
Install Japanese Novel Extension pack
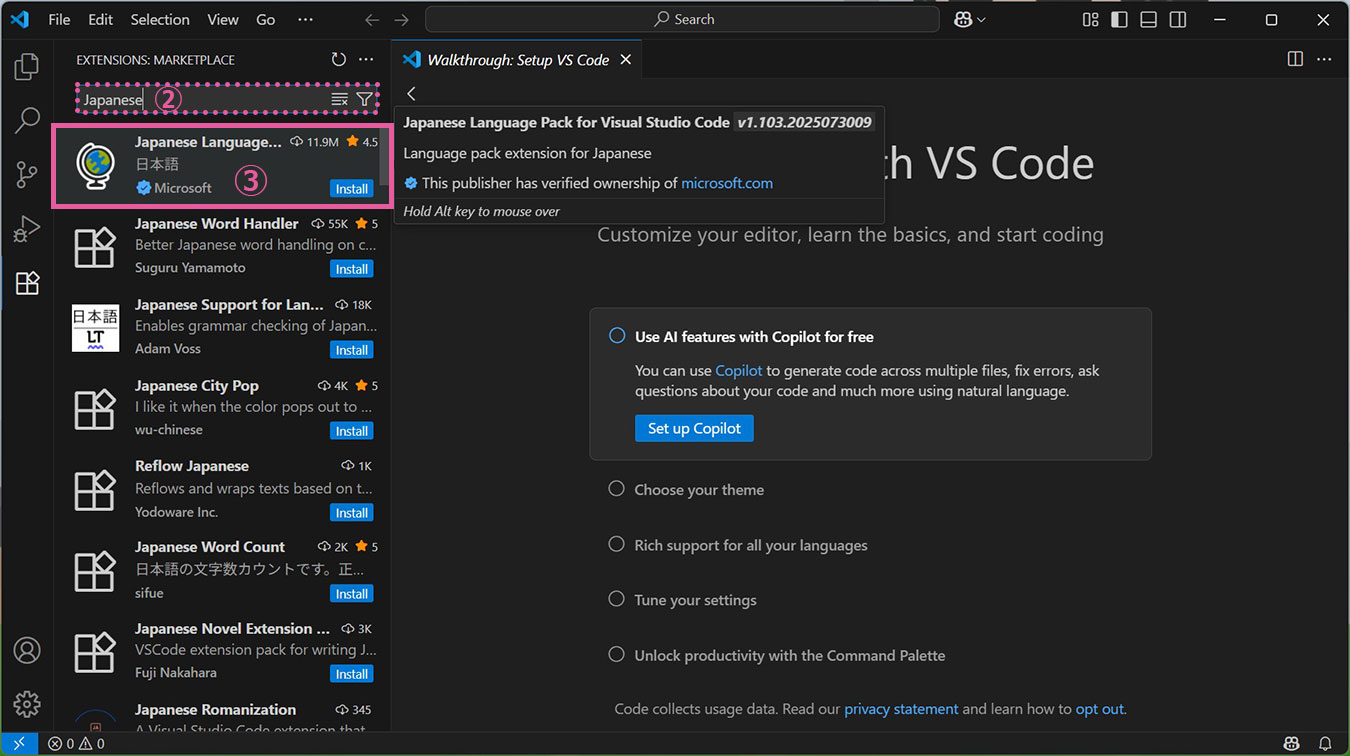[x=352, y=674]
